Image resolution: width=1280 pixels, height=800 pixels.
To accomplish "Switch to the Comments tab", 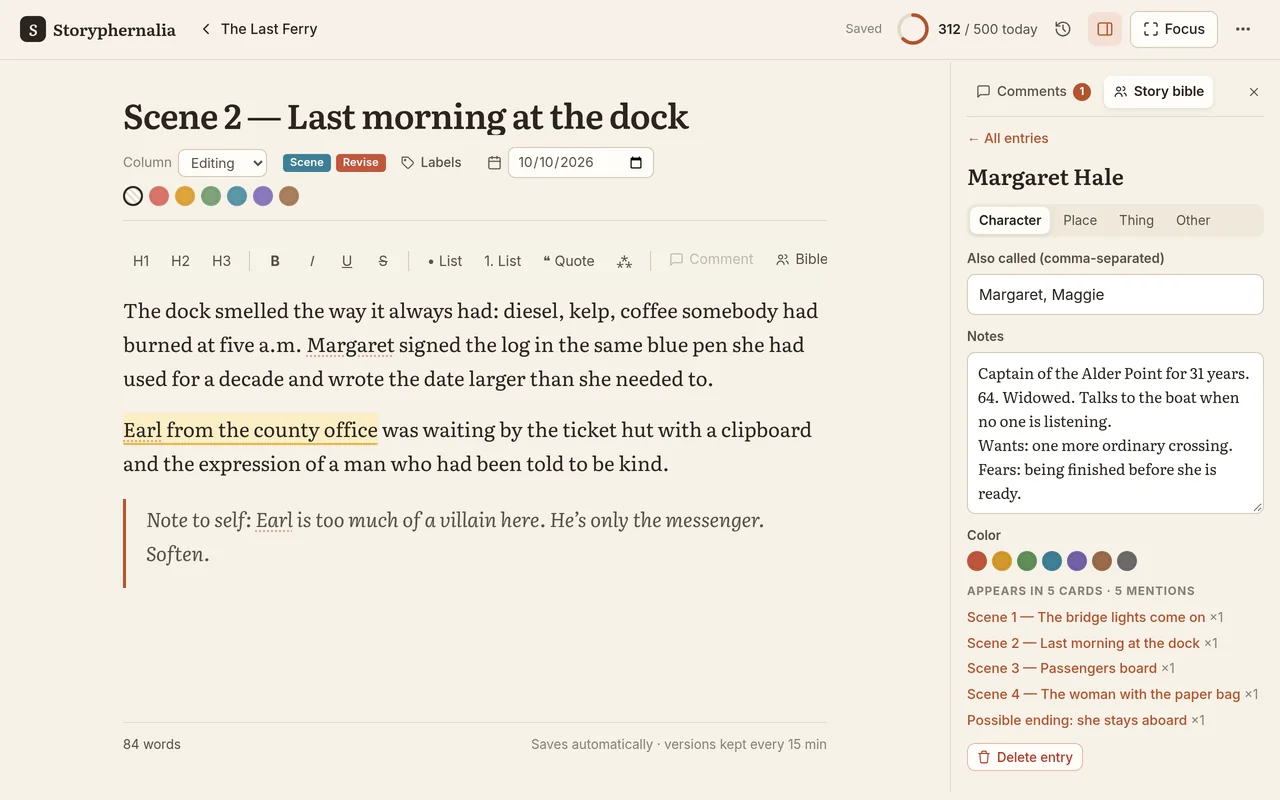I will (x=1033, y=91).
